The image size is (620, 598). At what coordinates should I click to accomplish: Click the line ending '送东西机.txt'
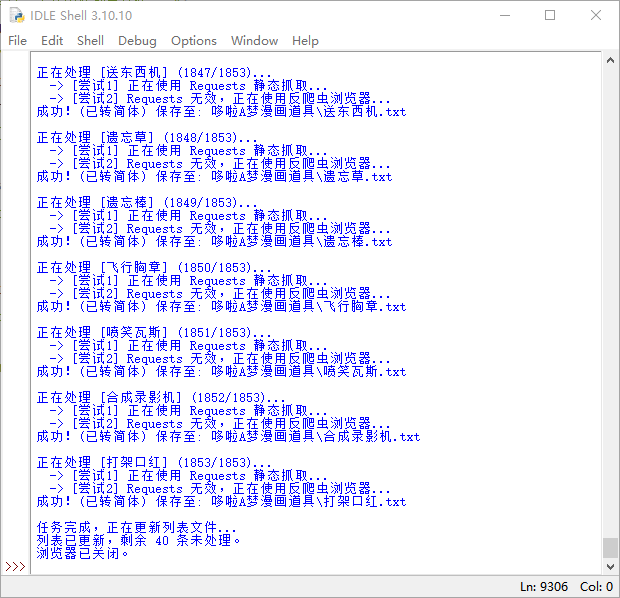coord(221,112)
